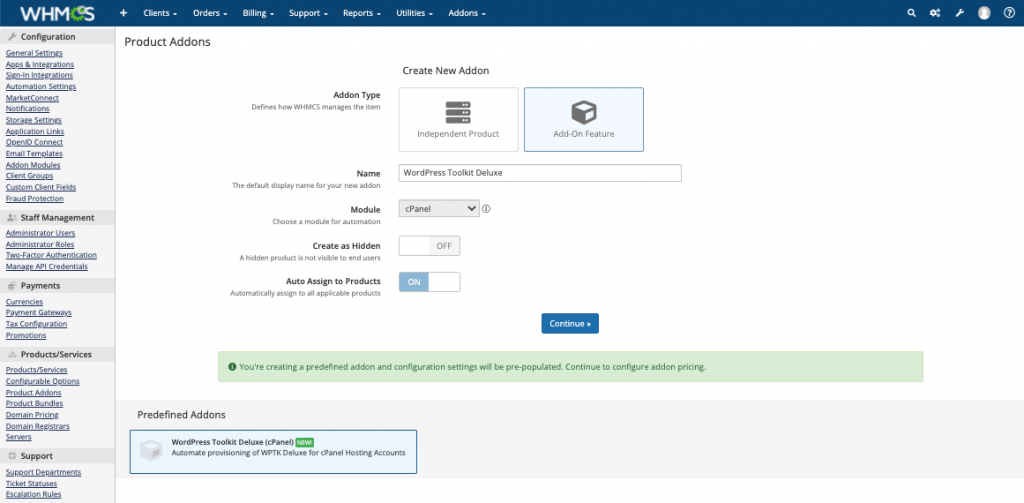Image resolution: width=1024 pixels, height=503 pixels.
Task: Open the double gears automation icon
Action: click(x=935, y=13)
